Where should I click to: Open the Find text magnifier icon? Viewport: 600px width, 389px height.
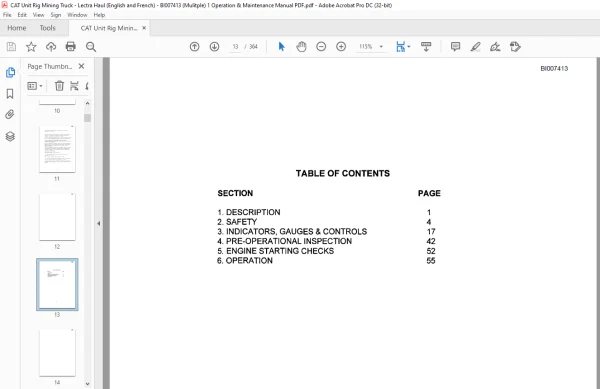91,47
